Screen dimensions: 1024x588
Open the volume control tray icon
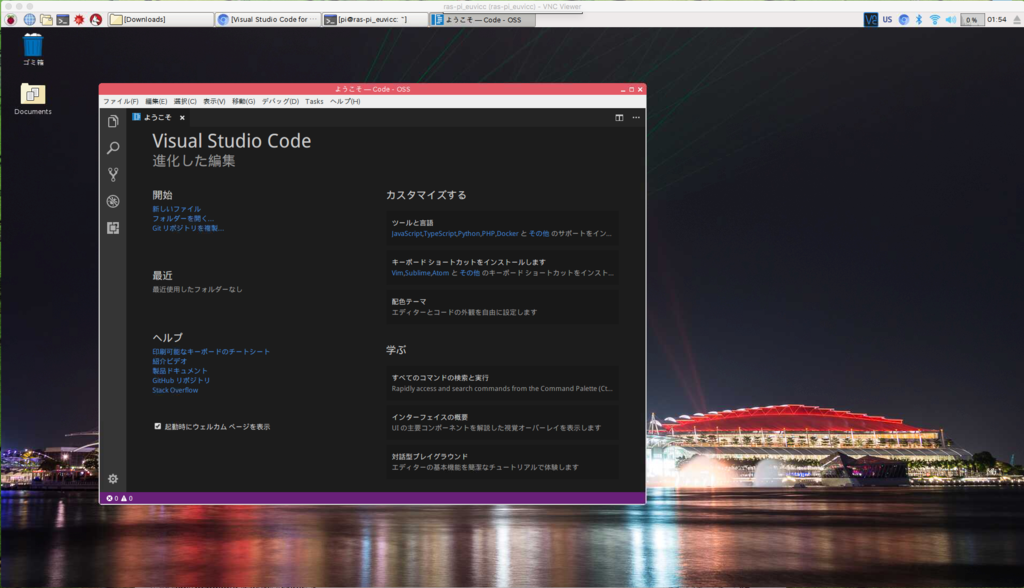coord(951,20)
